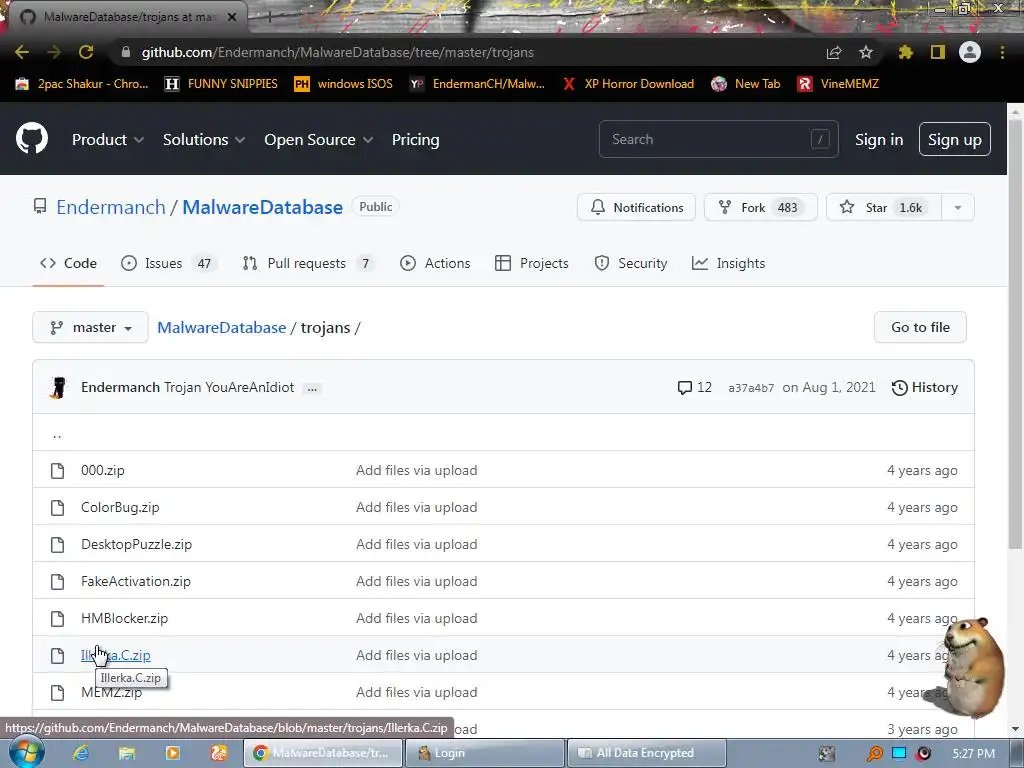Expand the Solutions dropdown
The width and height of the screenshot is (1024, 768).
click(x=204, y=140)
